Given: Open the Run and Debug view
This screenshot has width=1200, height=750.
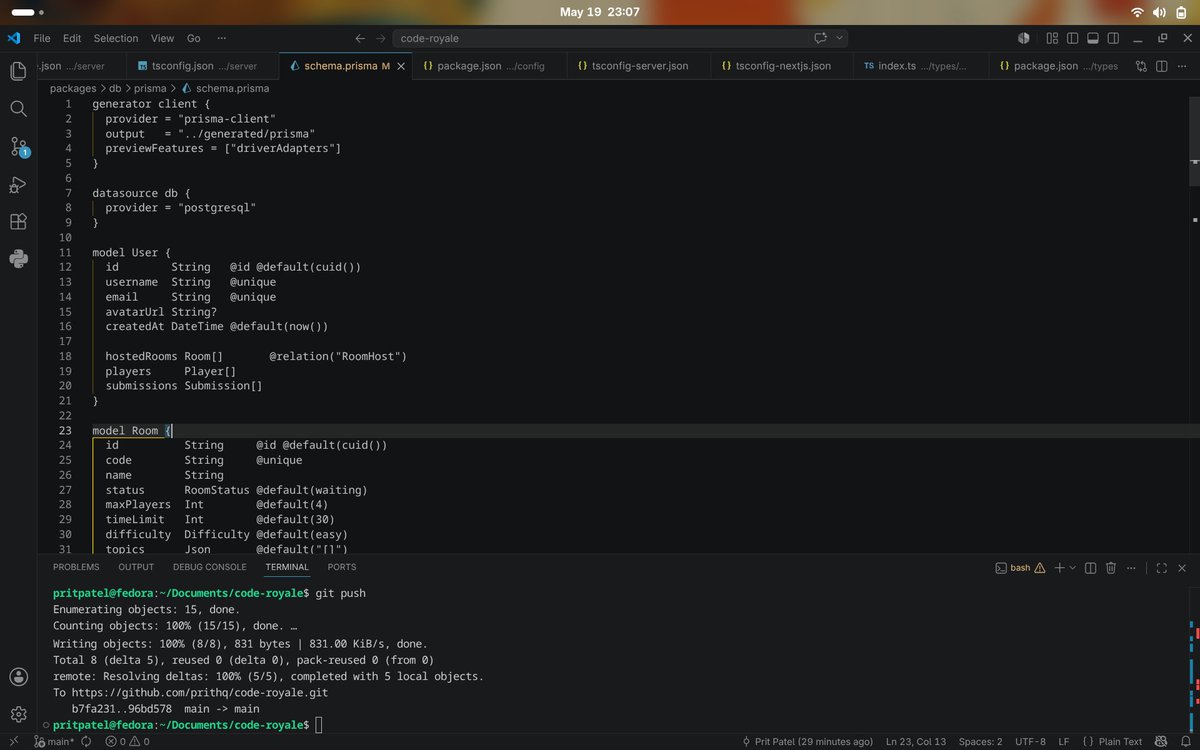Looking at the screenshot, I should point(18,184).
